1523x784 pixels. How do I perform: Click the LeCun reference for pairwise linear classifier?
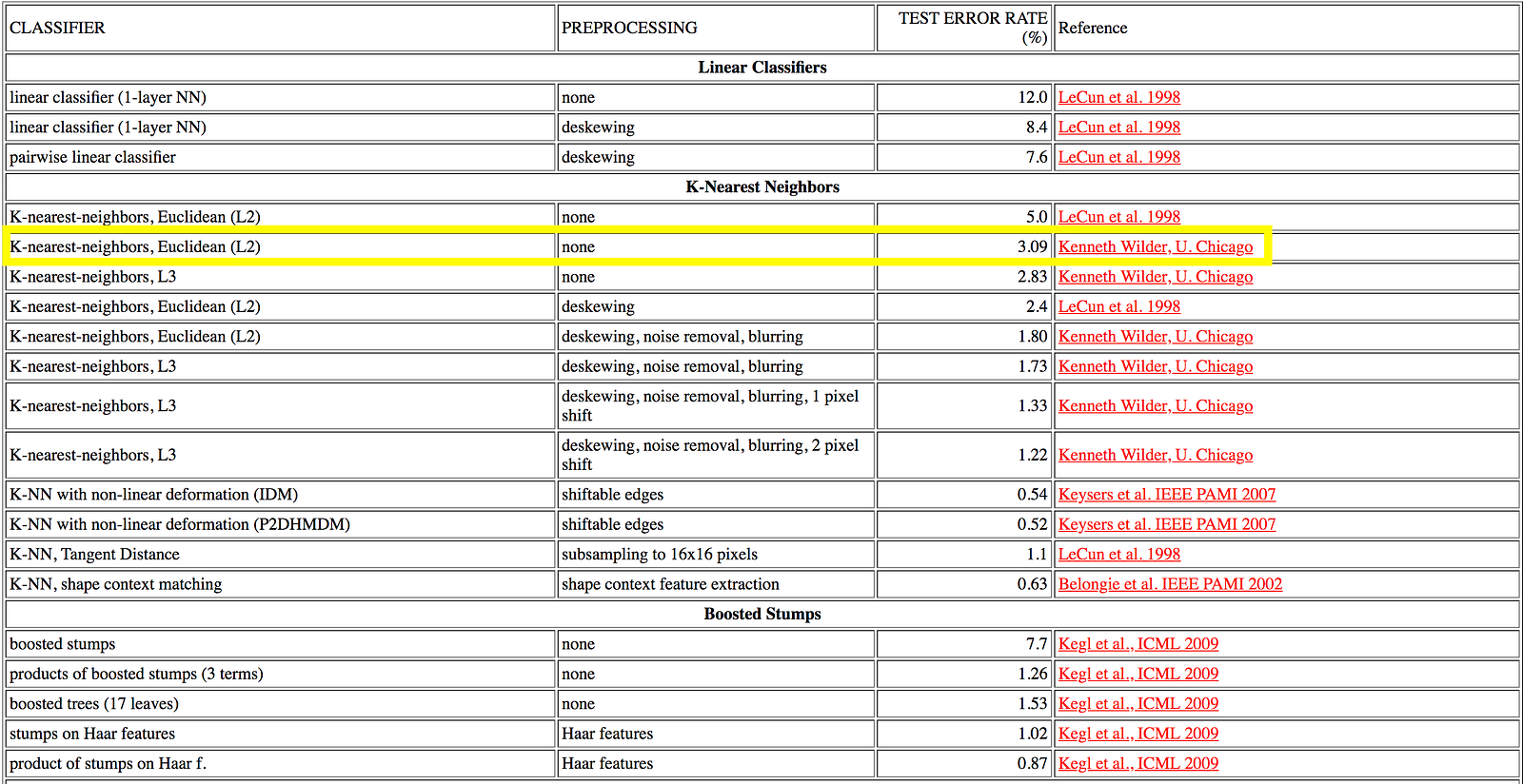(x=1118, y=157)
